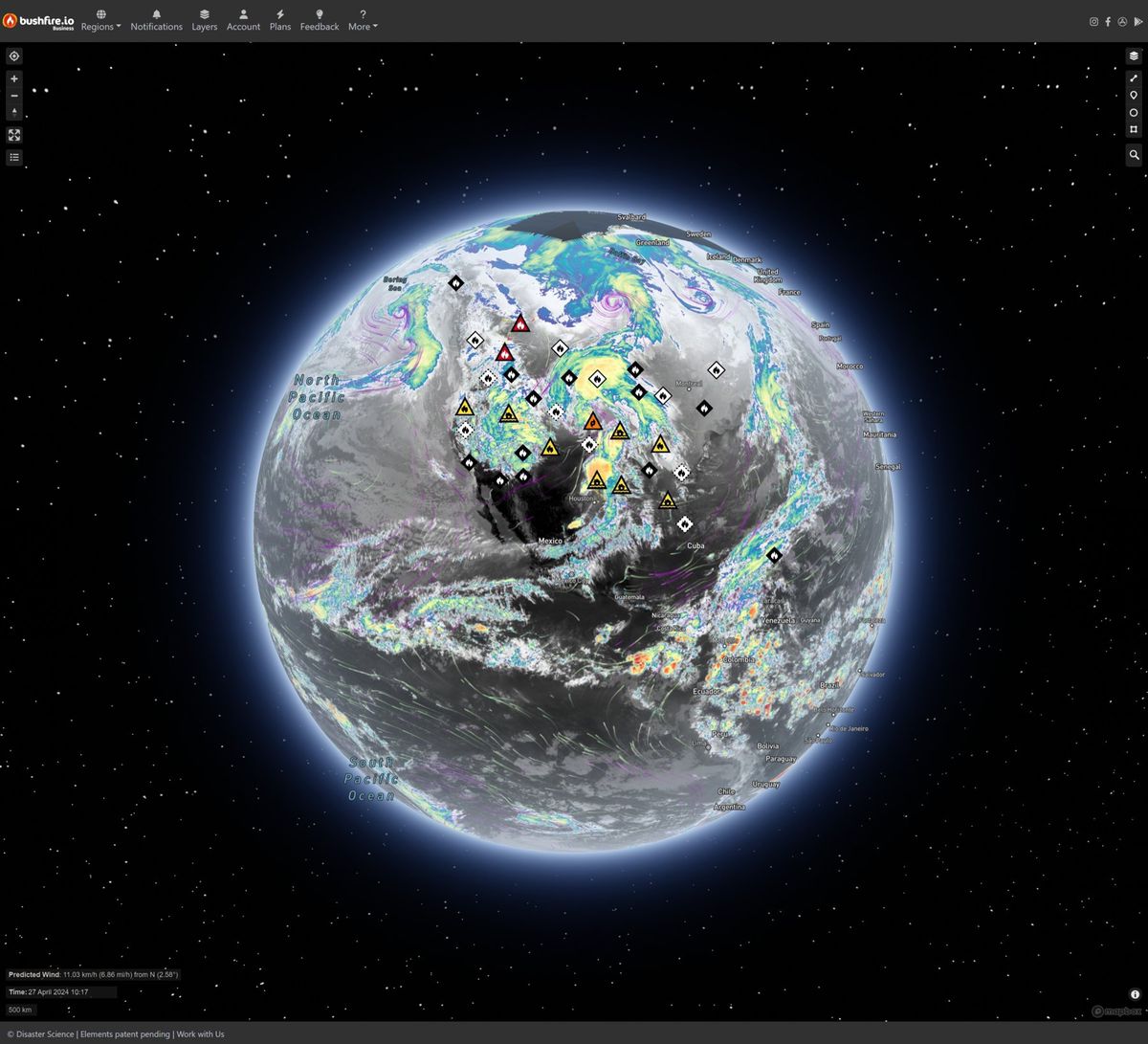Click the map info attribution button
This screenshot has width=1148, height=1044.
(x=1135, y=995)
